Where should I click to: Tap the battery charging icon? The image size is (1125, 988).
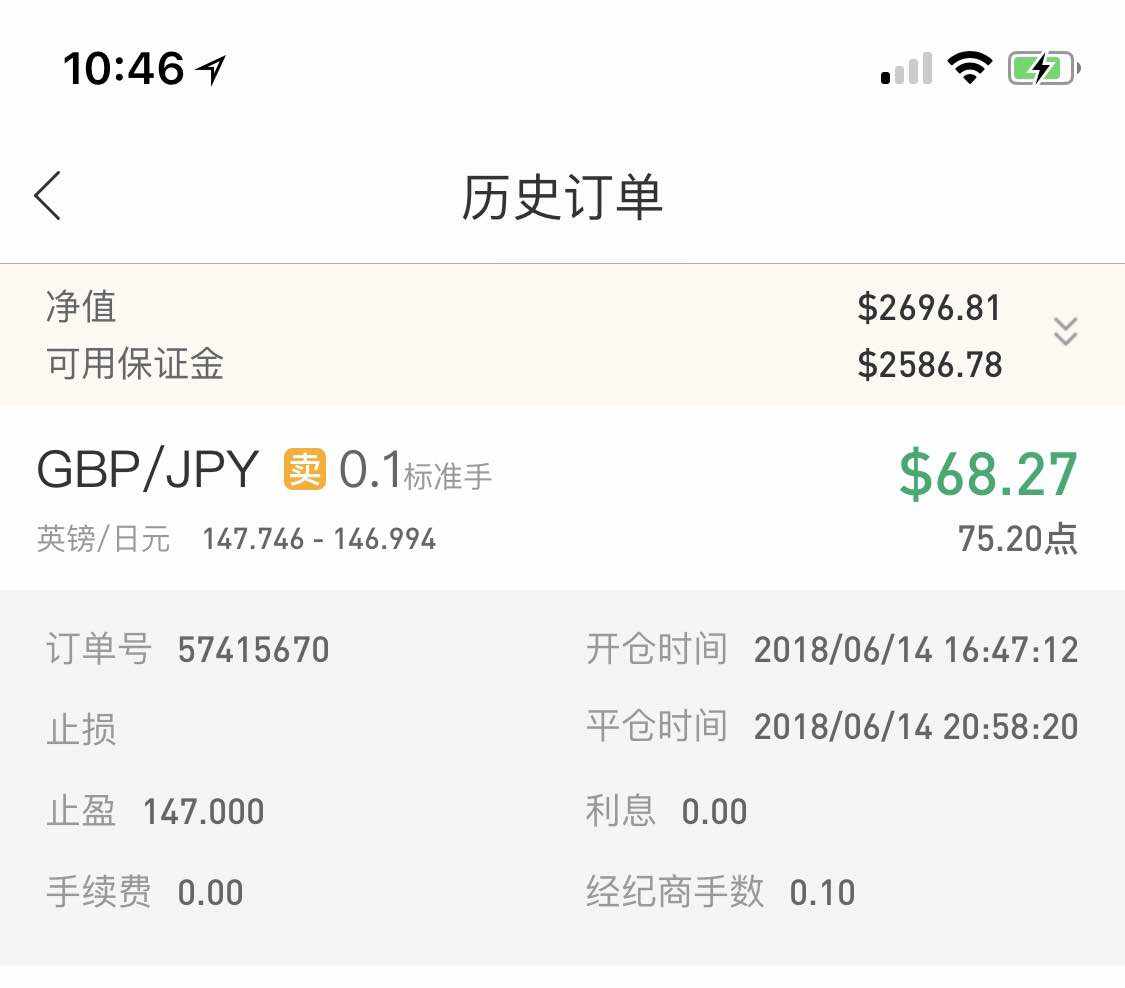click(1043, 69)
